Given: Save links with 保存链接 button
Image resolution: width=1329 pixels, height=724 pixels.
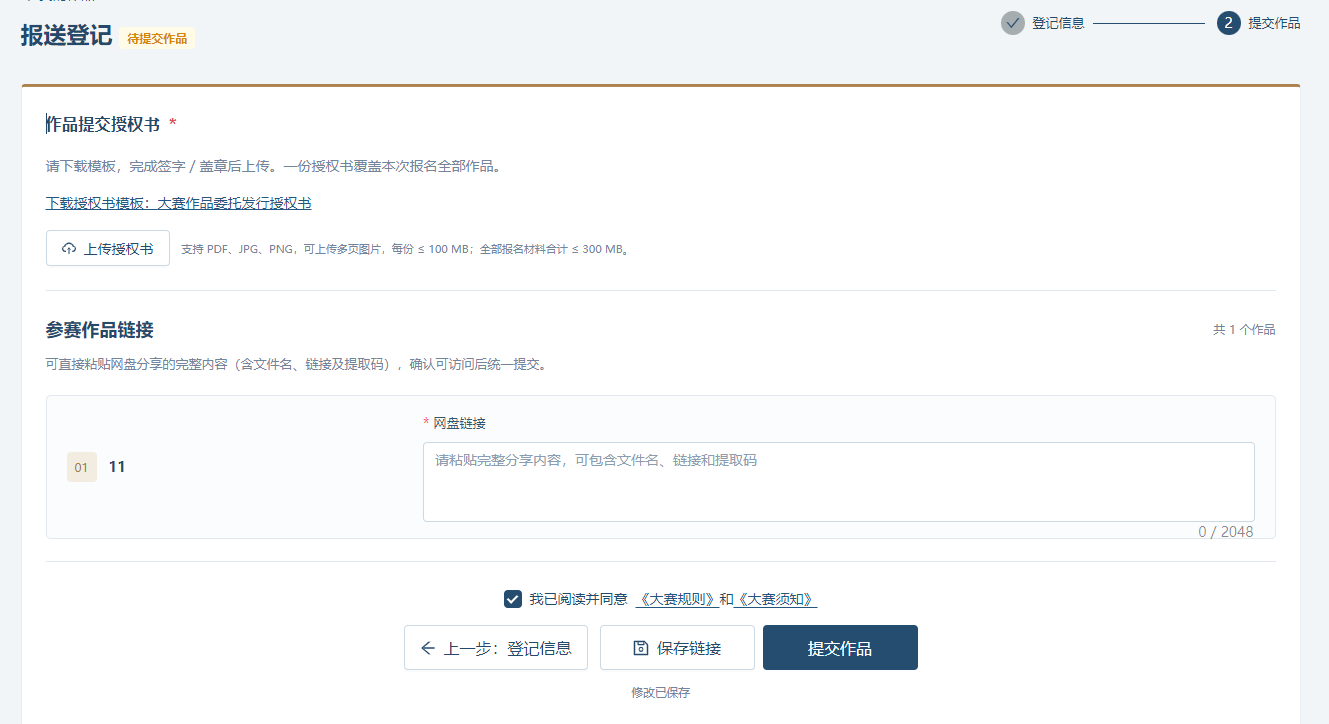Looking at the screenshot, I should 677,648.
